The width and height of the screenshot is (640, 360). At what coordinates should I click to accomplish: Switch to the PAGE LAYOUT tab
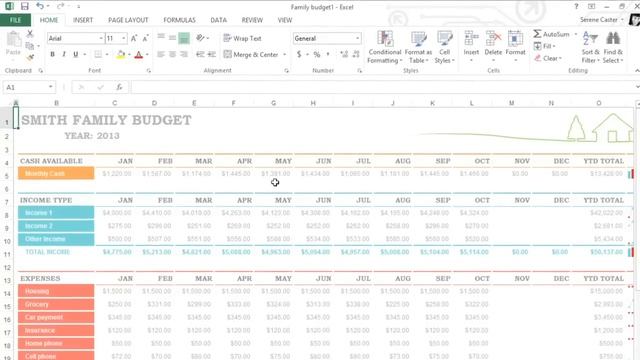[128, 20]
